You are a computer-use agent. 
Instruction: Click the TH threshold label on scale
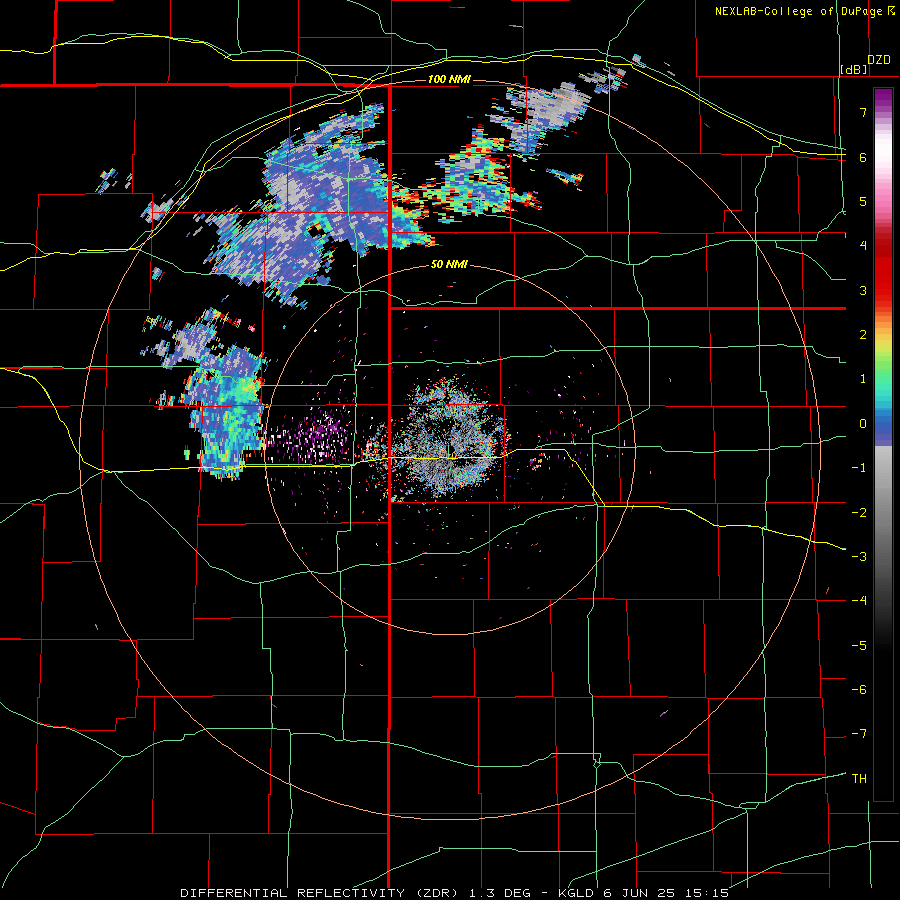coord(859,779)
